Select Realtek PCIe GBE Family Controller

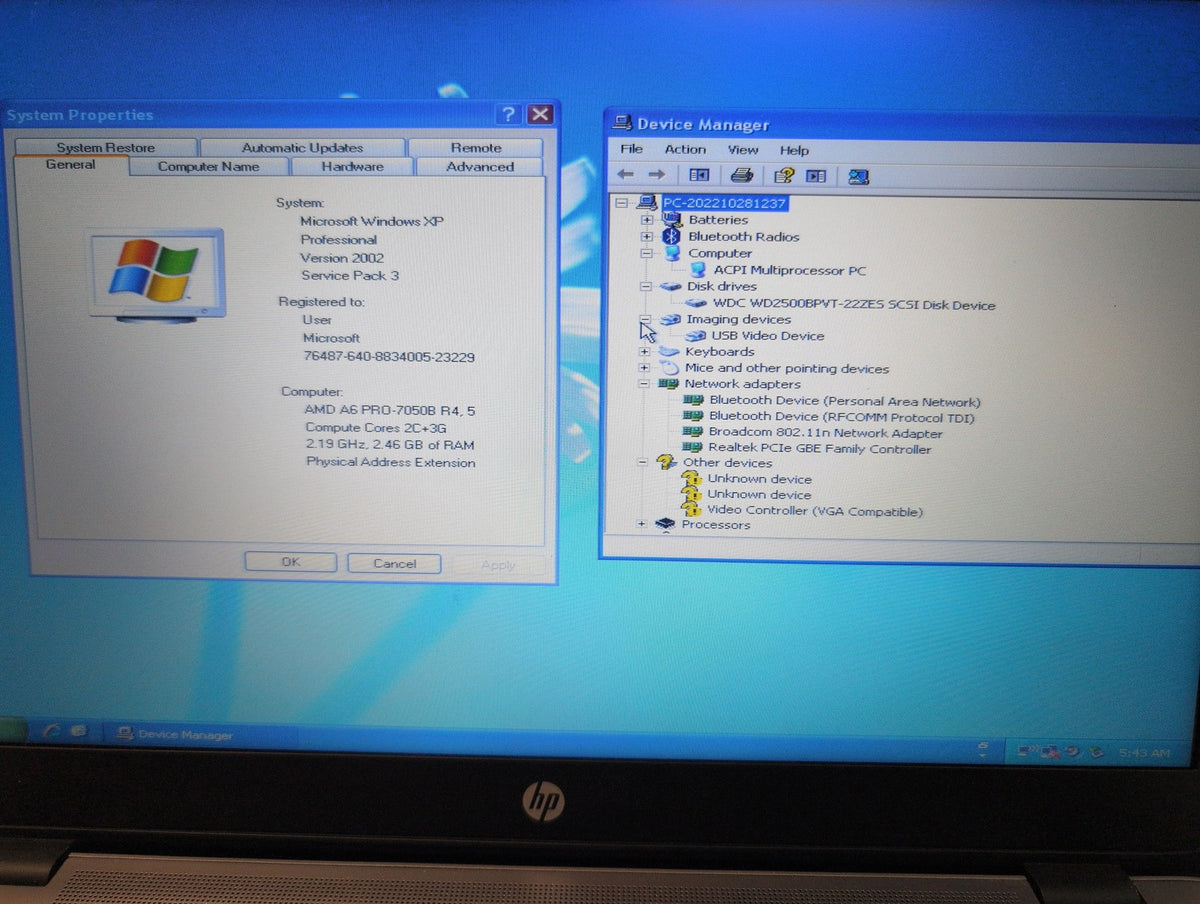click(x=820, y=449)
